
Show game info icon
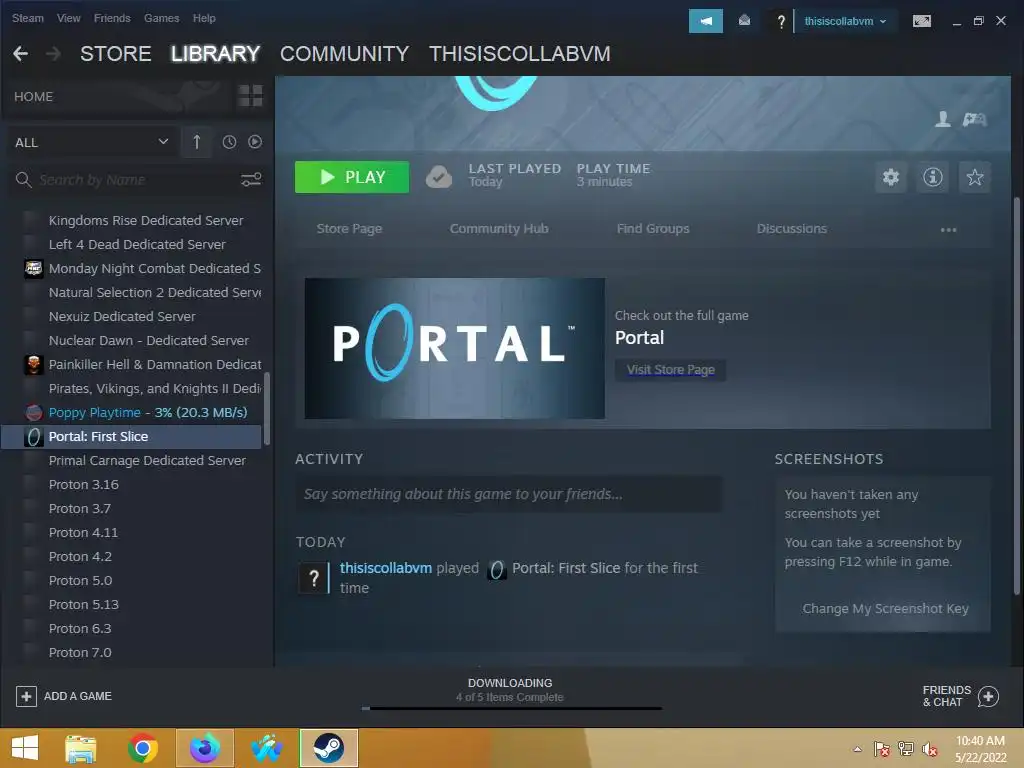tap(933, 177)
